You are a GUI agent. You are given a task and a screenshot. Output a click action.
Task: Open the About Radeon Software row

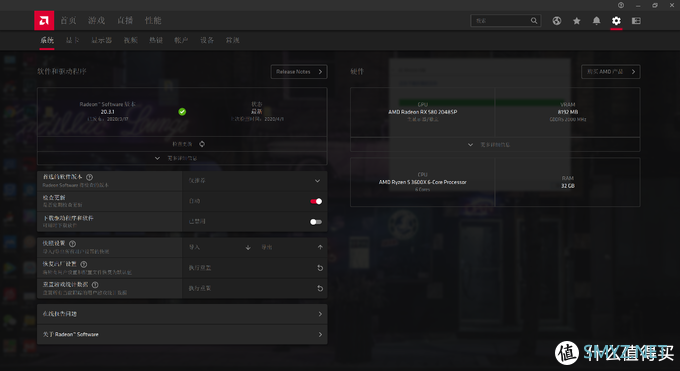182,335
